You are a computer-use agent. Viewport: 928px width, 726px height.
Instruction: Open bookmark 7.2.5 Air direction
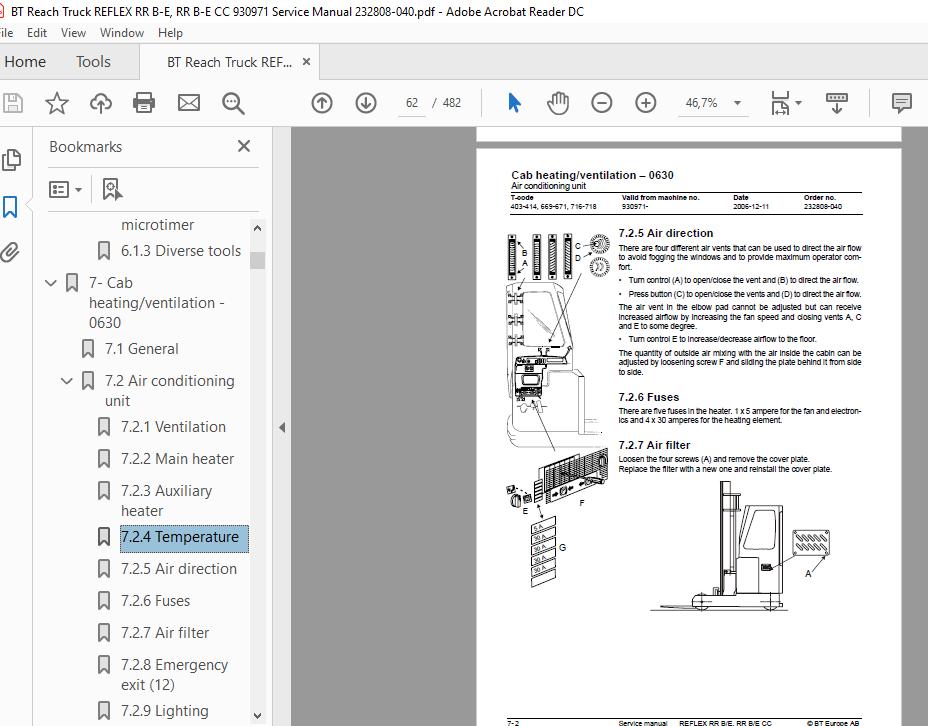coord(179,569)
